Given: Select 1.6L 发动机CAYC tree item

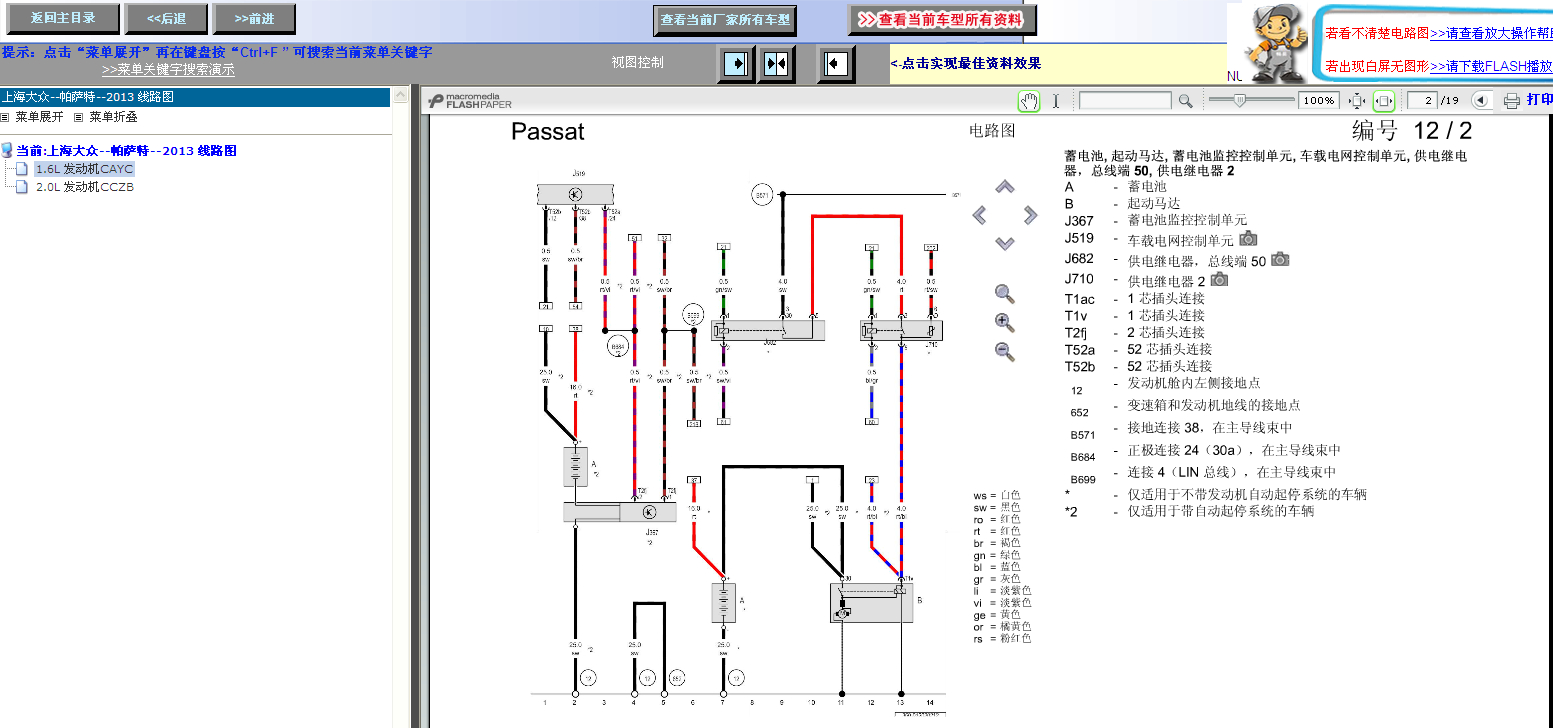Looking at the screenshot, I should pyautogui.click(x=84, y=169).
